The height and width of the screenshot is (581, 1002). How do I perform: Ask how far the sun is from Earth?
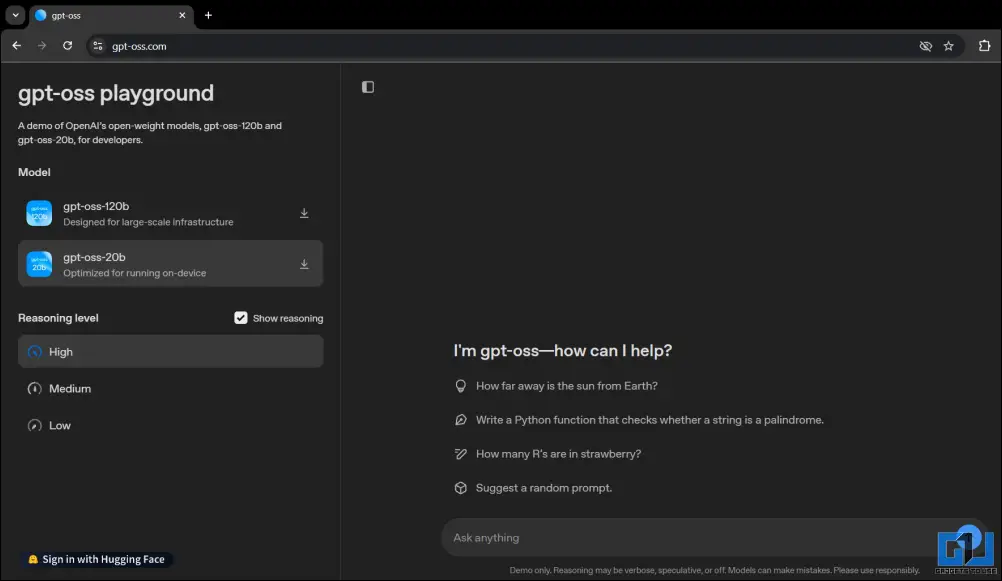(x=556, y=386)
